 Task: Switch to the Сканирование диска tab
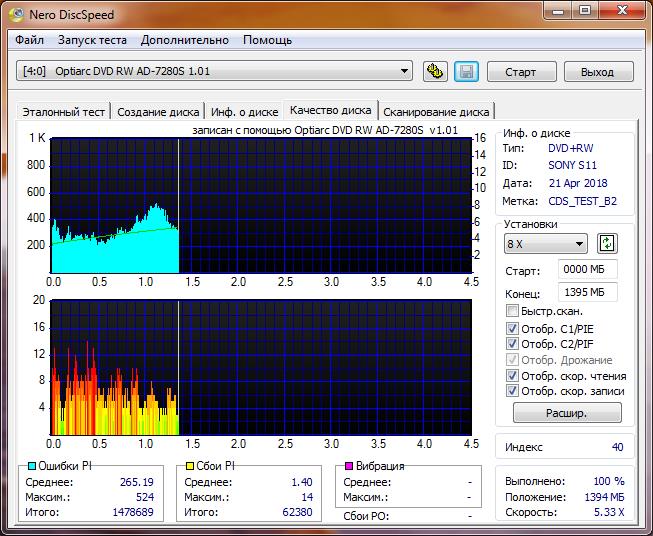[436, 112]
